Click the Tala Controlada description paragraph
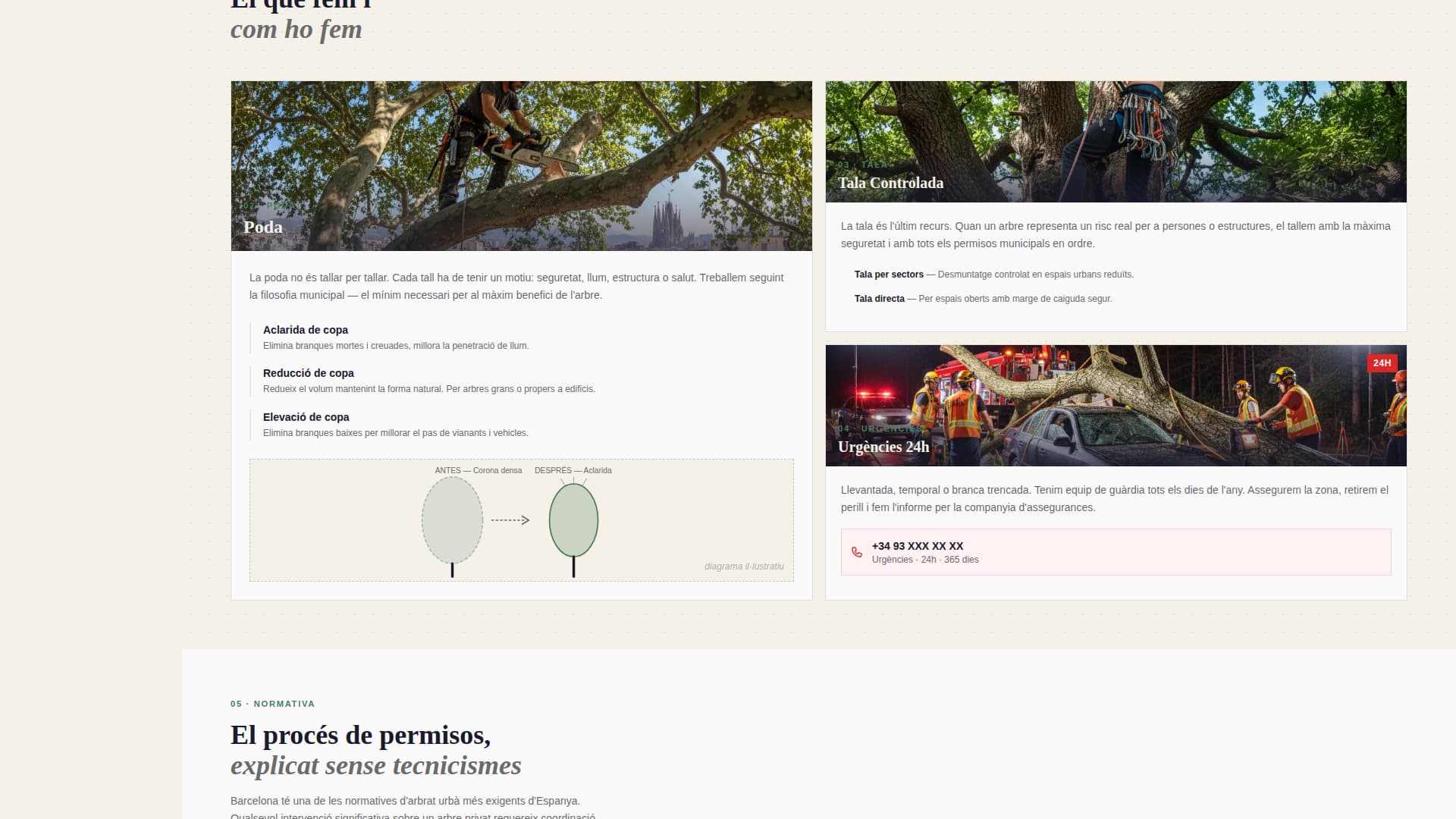1456x819 pixels. 1116,235
